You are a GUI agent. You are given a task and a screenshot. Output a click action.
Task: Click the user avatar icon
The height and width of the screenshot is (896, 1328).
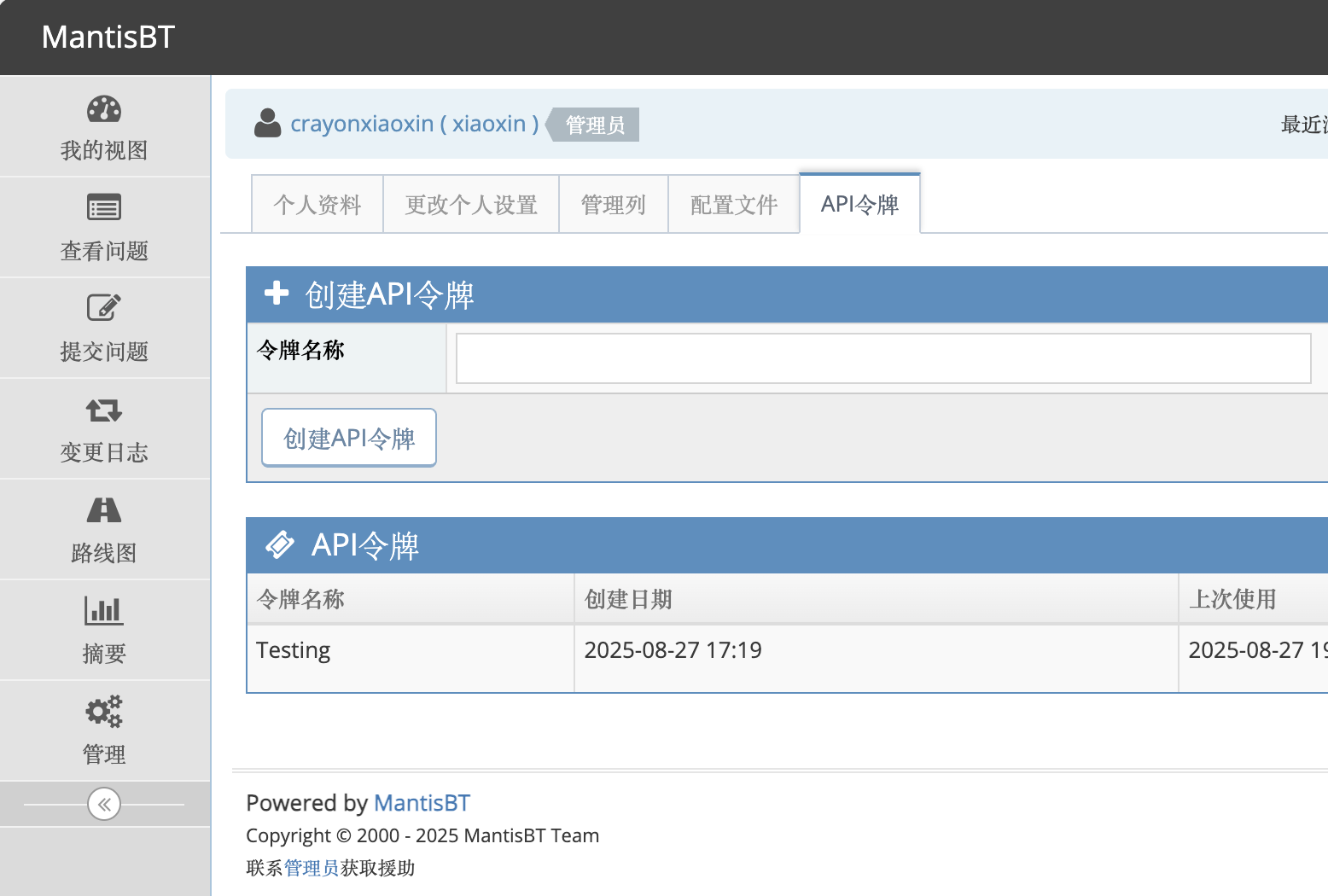click(267, 124)
